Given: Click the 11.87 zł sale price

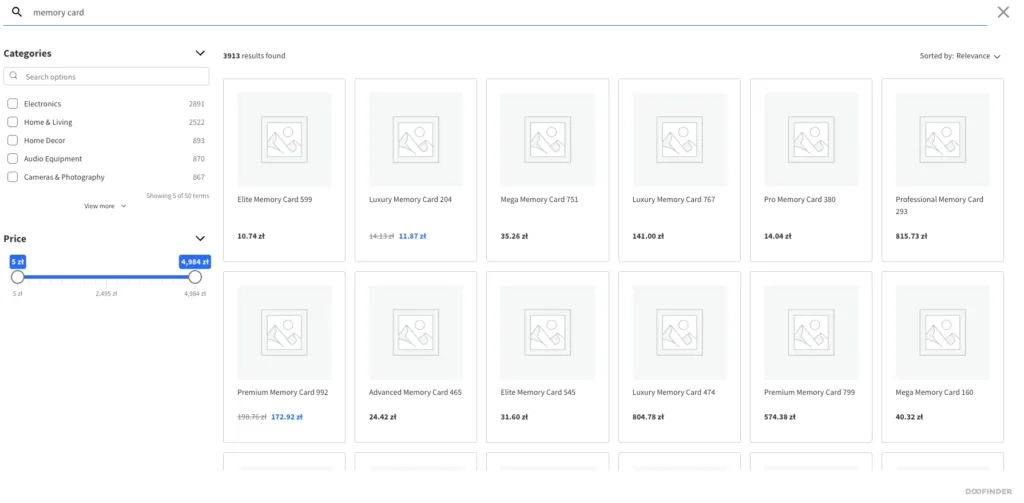Looking at the screenshot, I should [x=413, y=236].
